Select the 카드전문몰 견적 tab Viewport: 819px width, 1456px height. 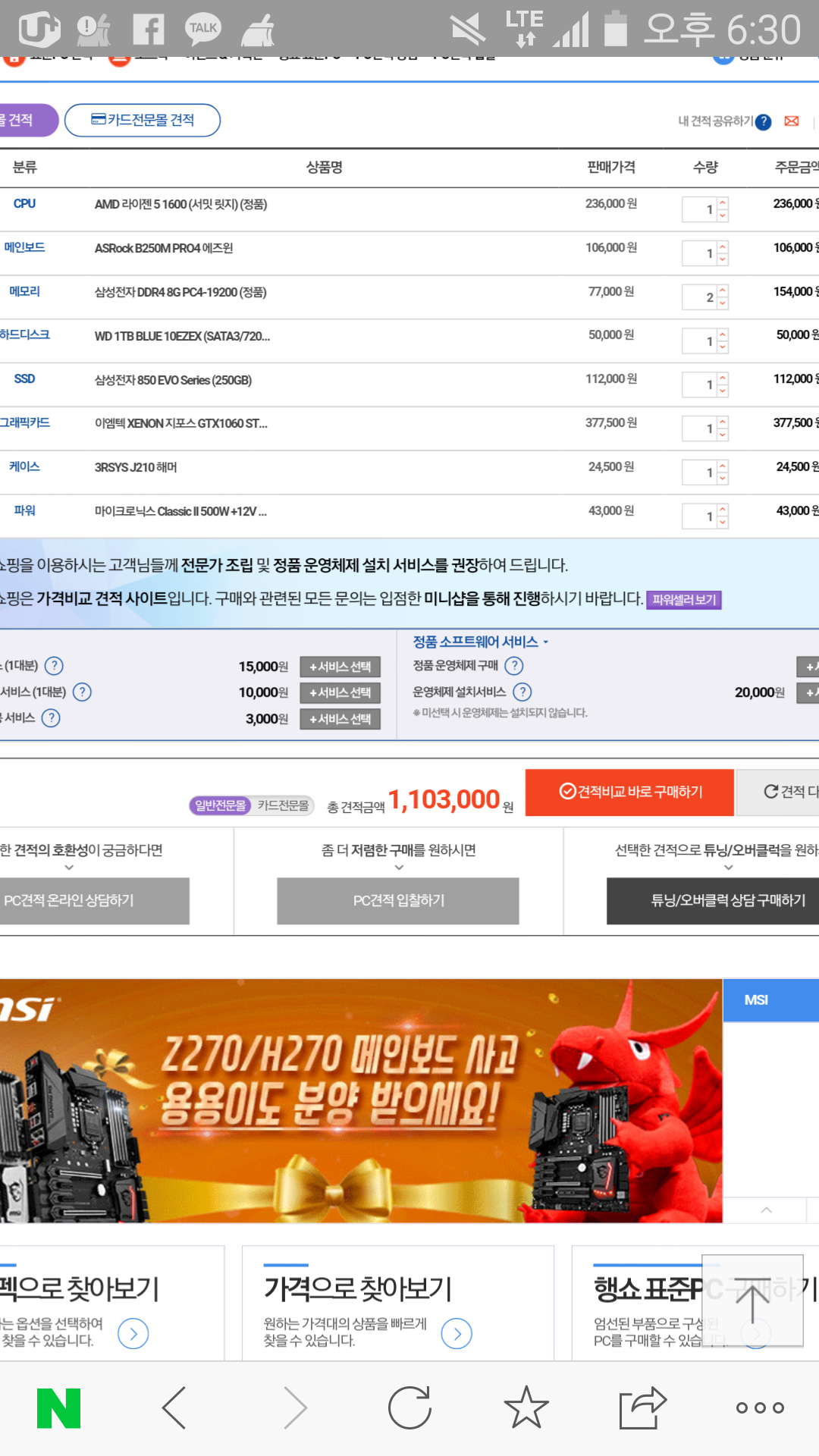[x=143, y=121]
